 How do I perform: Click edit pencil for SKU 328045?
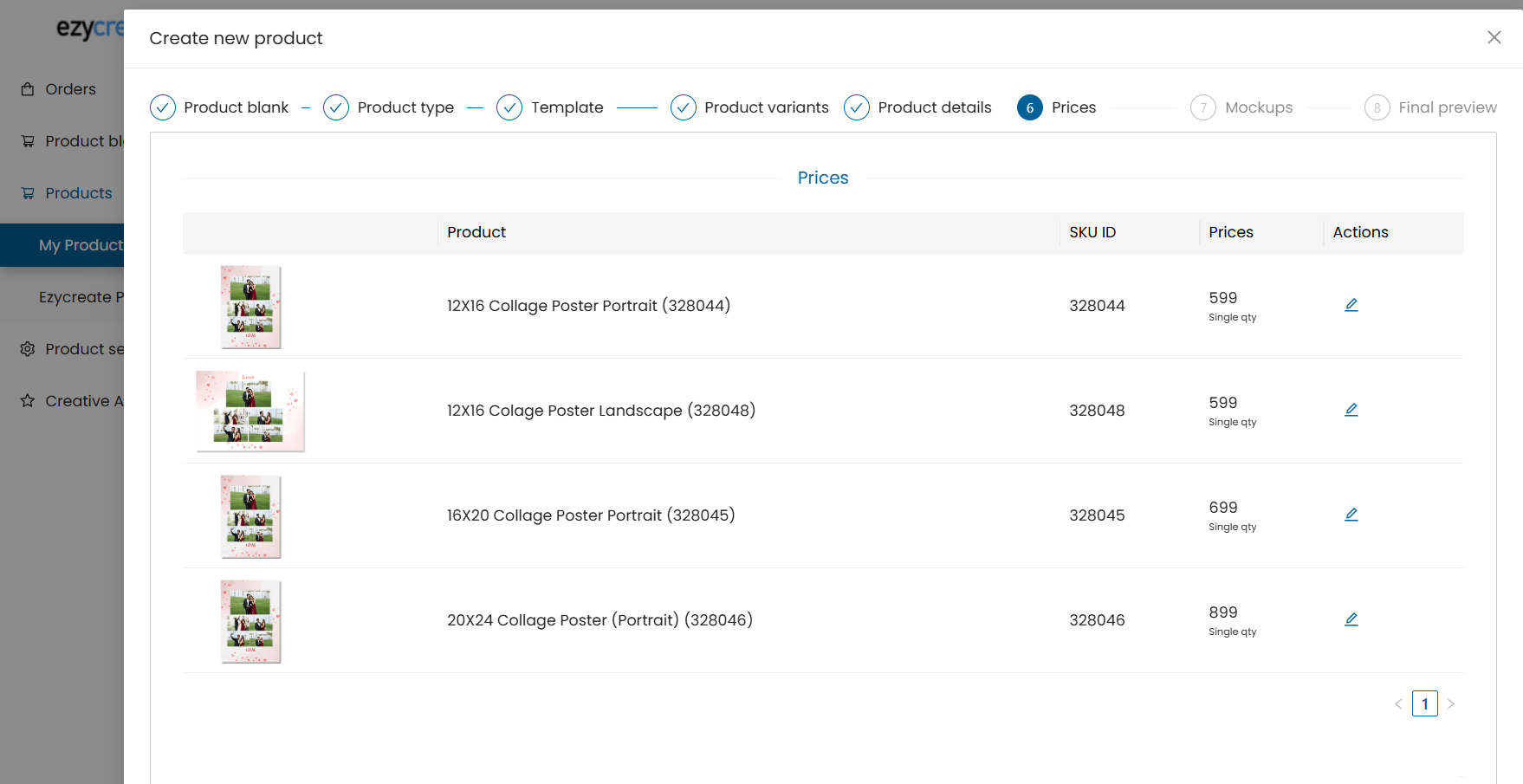pos(1351,515)
